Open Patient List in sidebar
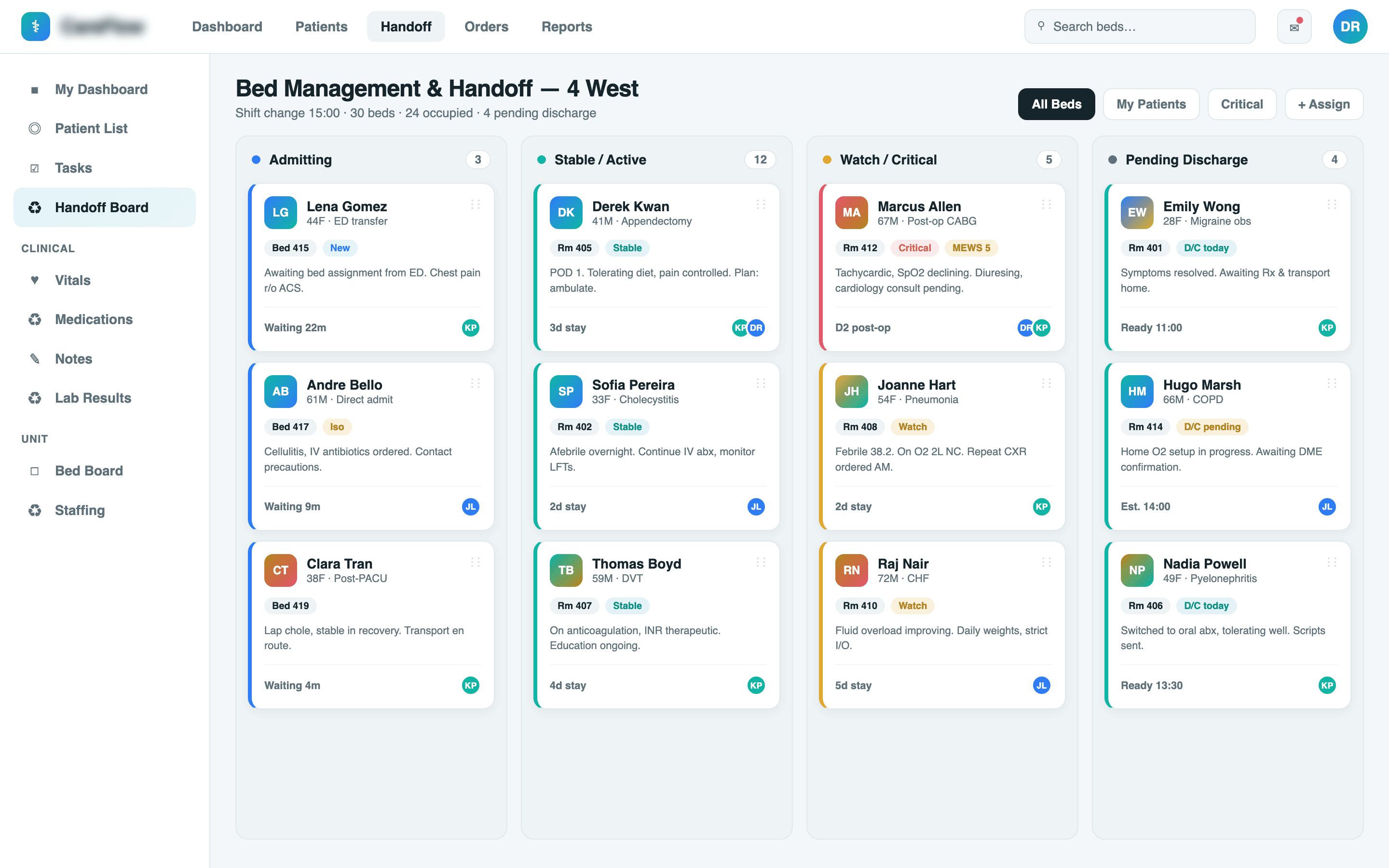The image size is (1389, 868). tap(105, 129)
